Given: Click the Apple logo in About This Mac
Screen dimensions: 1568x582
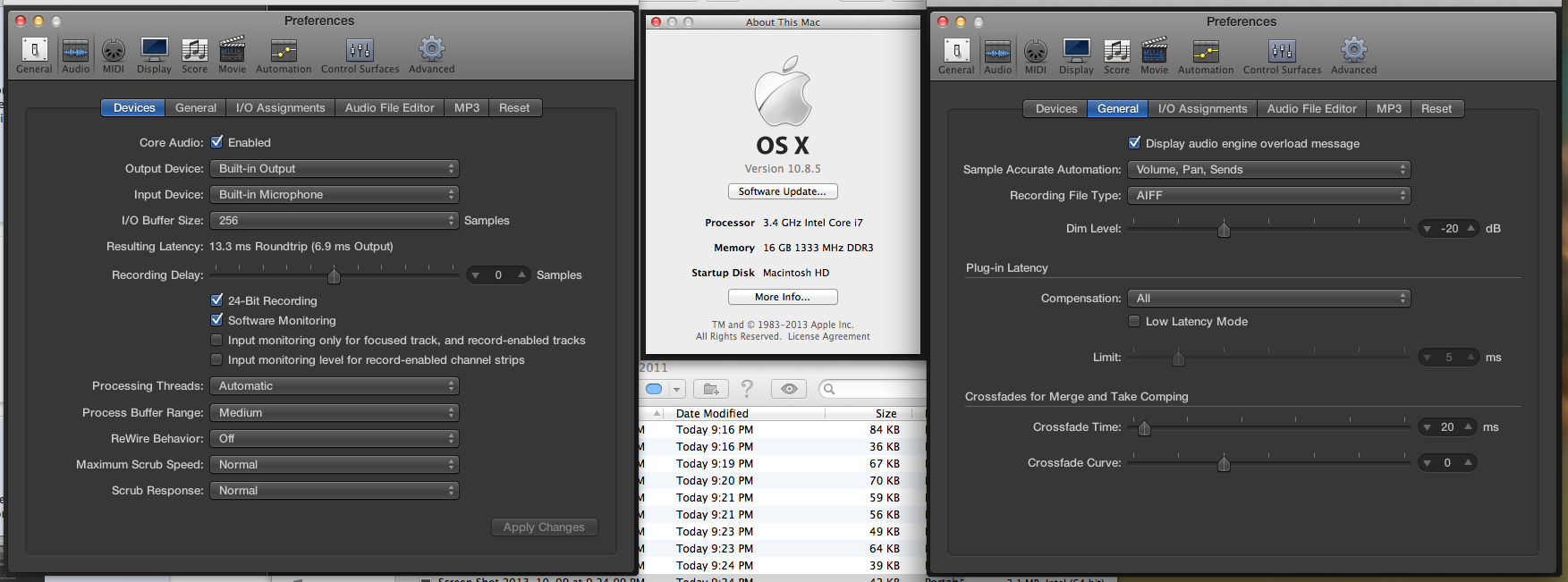Looking at the screenshot, I should point(783,91).
